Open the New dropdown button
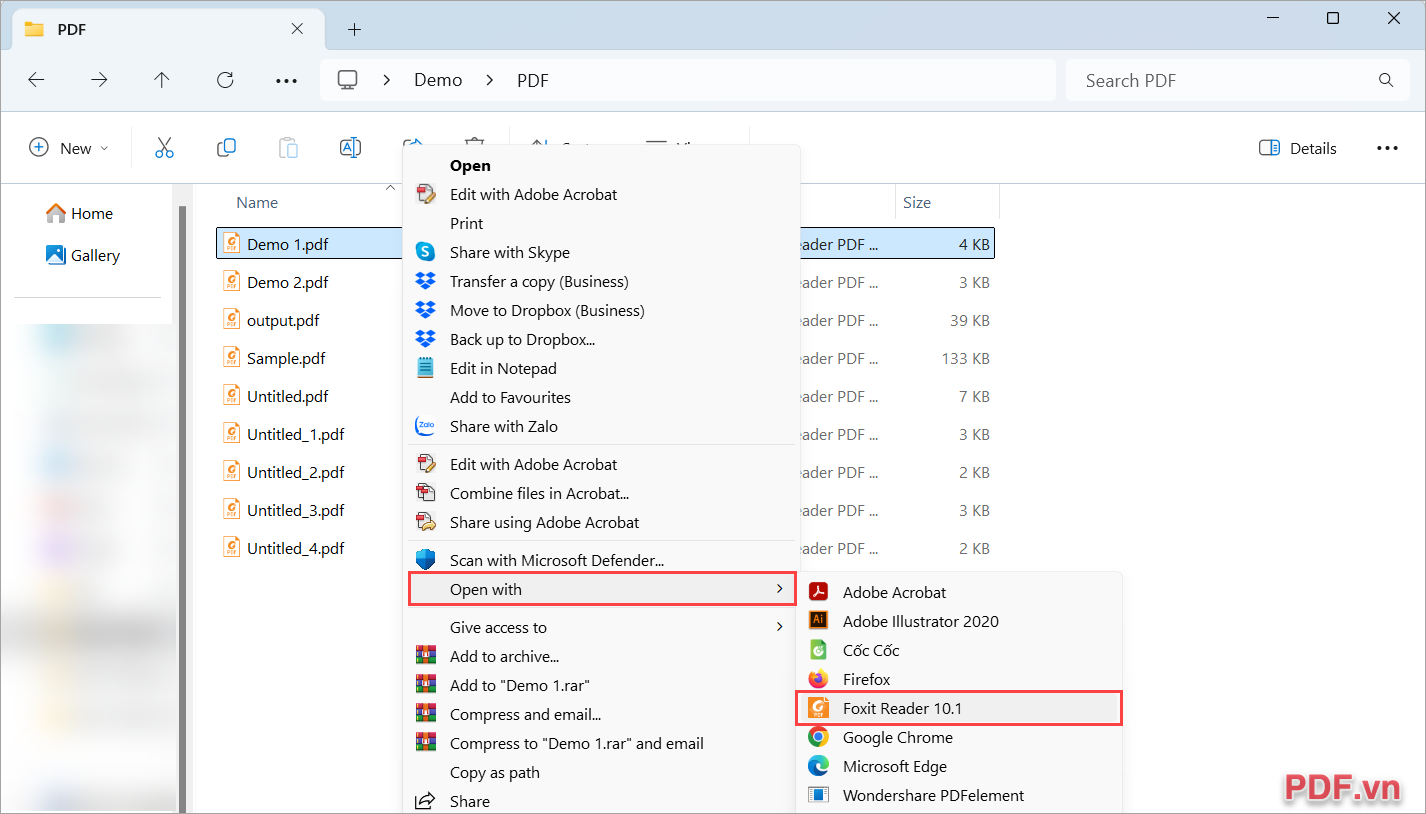The height and width of the screenshot is (814, 1426). click(69, 148)
